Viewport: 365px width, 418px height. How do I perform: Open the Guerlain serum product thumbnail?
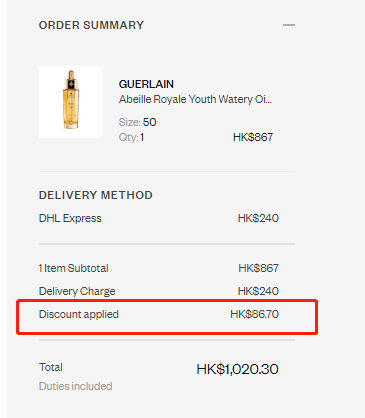pos(71,102)
